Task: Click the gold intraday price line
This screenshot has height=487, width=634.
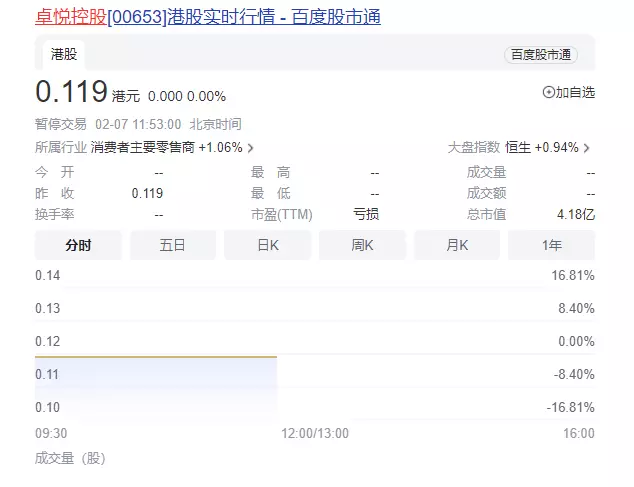Action: click(x=156, y=357)
